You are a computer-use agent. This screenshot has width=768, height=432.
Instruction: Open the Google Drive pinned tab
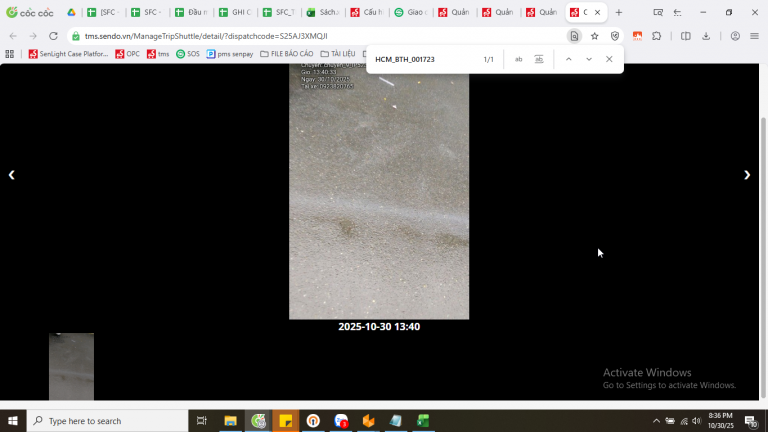(x=71, y=12)
